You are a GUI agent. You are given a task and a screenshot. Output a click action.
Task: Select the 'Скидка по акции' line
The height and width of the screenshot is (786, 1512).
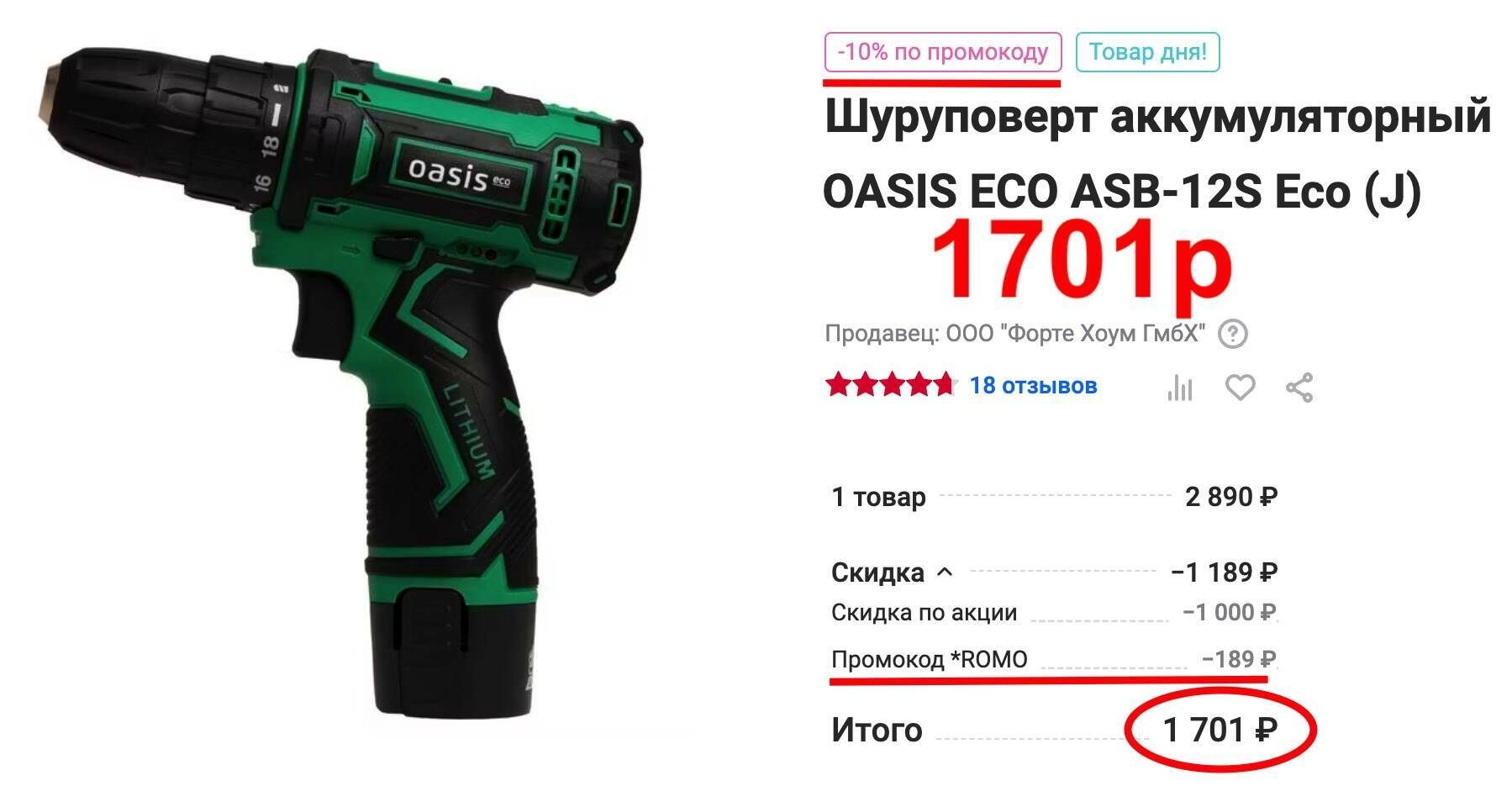[x=1054, y=613]
